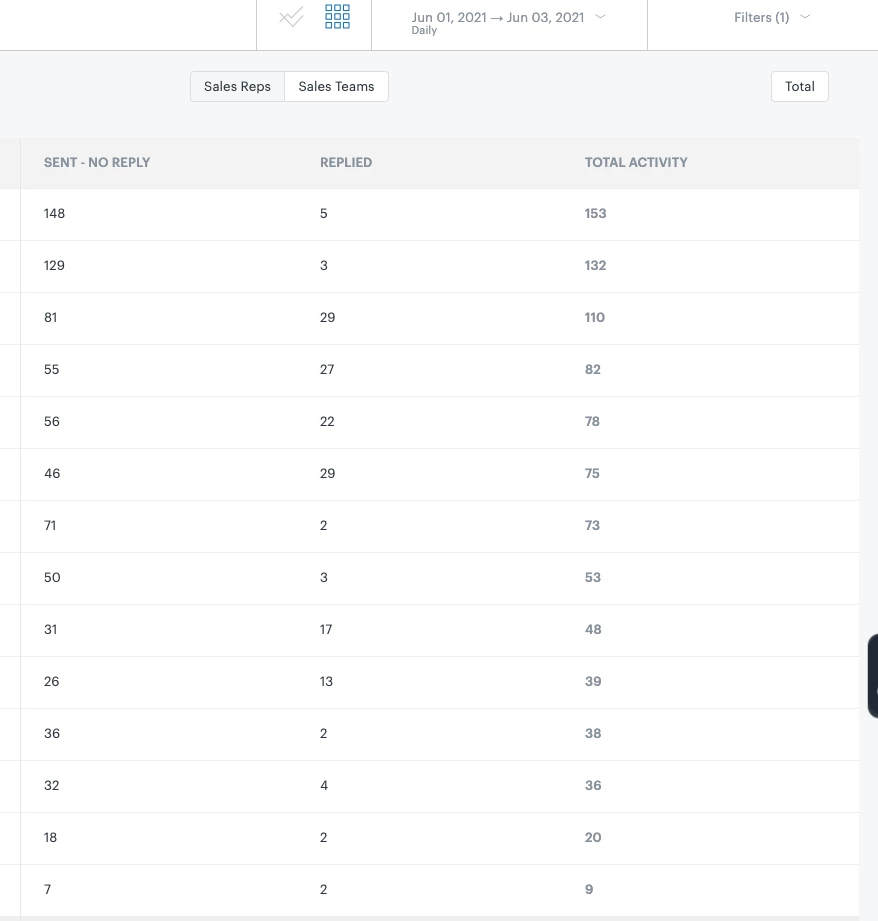Image resolution: width=878 pixels, height=921 pixels.
Task: Click the 7 sent no reply cell
Action: point(47,889)
